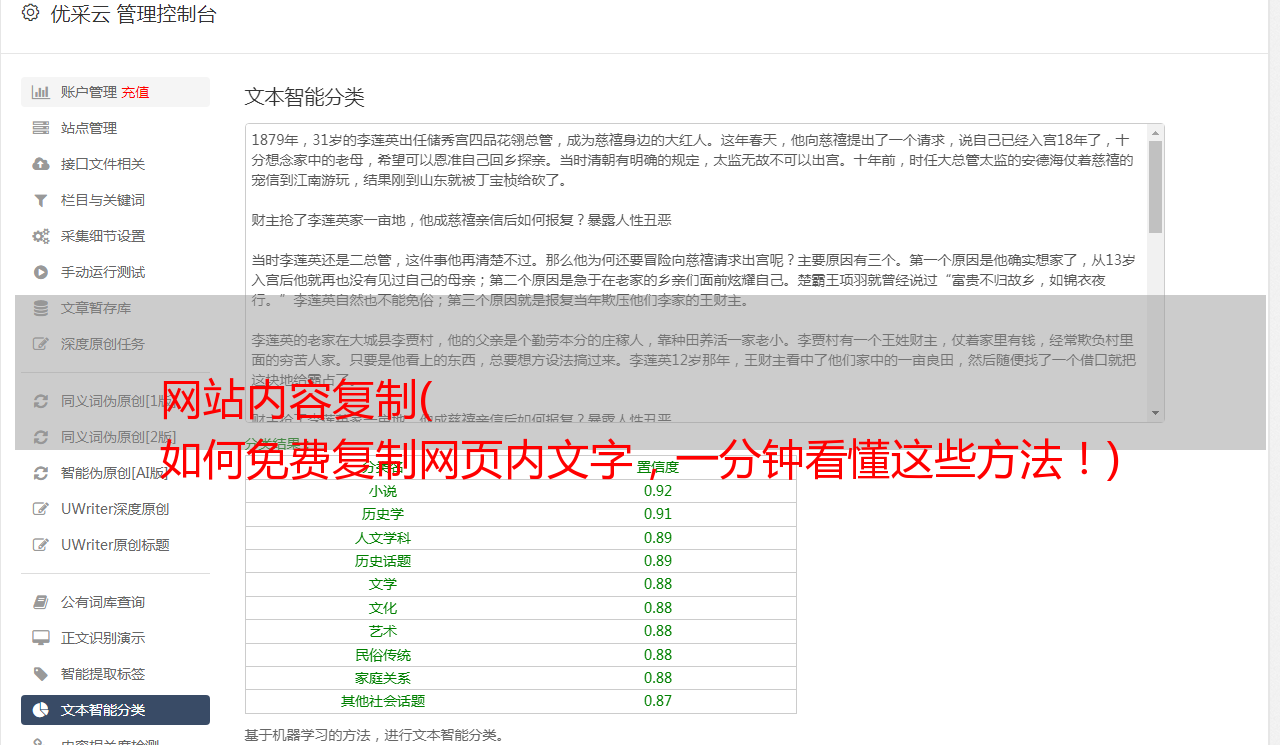Click the text area scrollbar up arrow

[x=1155, y=132]
